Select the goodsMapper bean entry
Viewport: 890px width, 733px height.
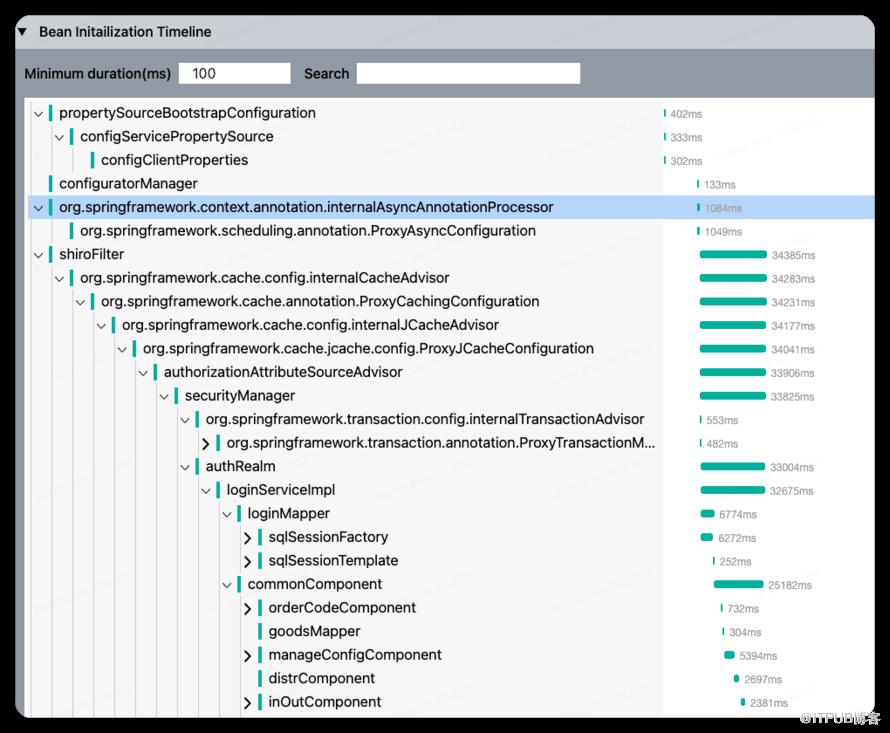(x=314, y=631)
